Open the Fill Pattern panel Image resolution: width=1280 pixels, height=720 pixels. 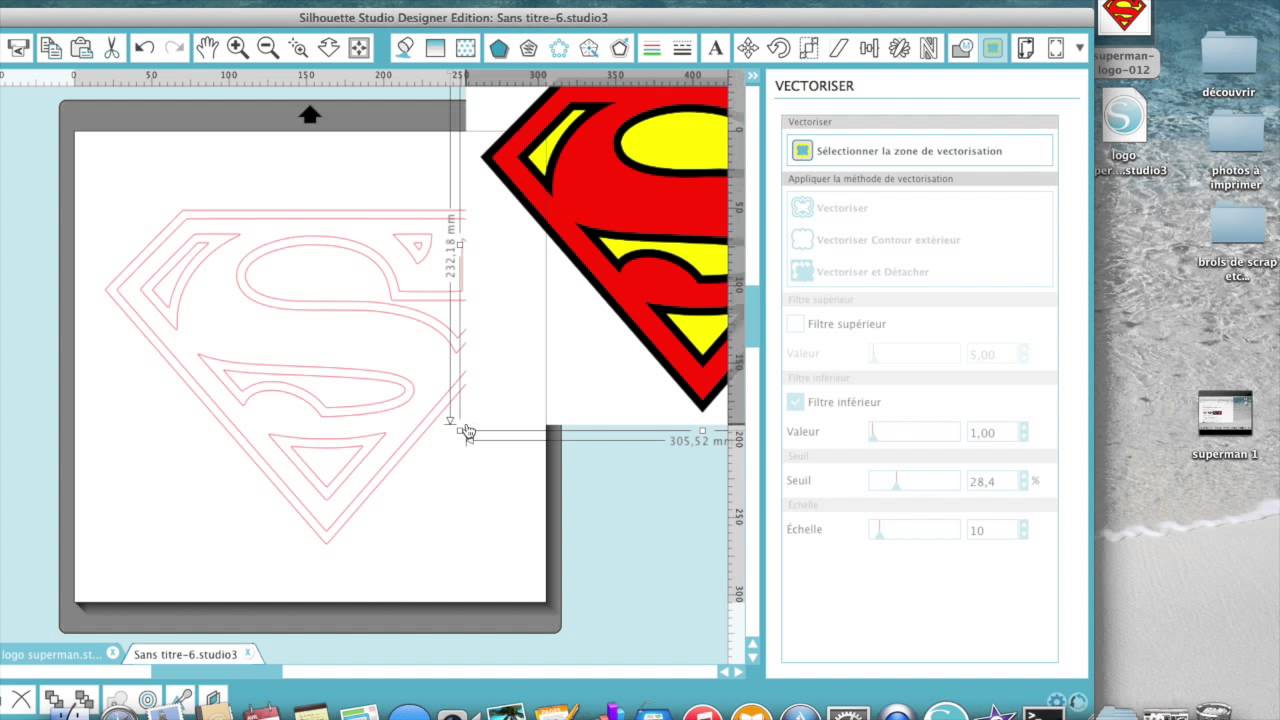click(466, 47)
